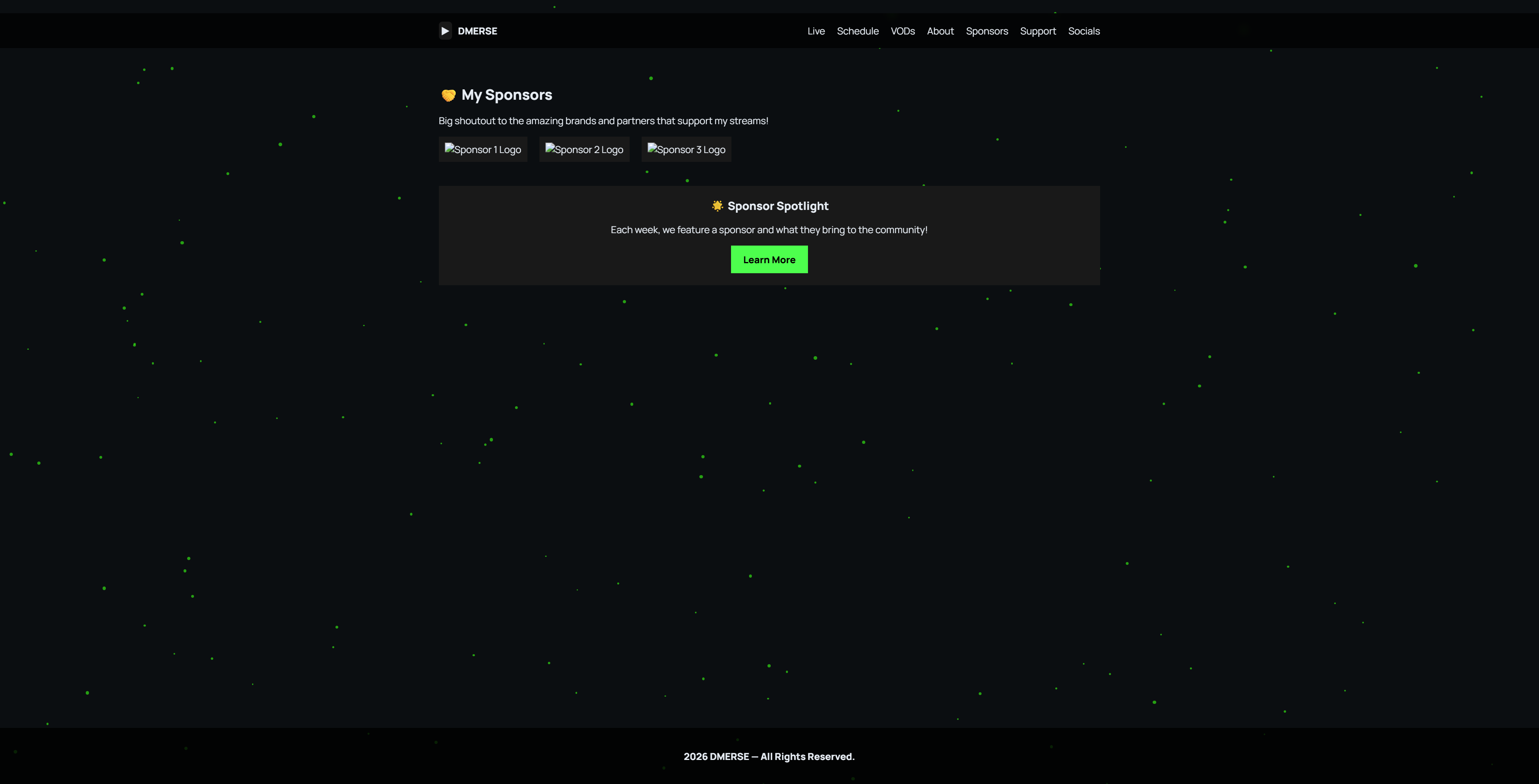Click the My Sponsors heading
The width and height of the screenshot is (1539, 784).
coord(507,94)
